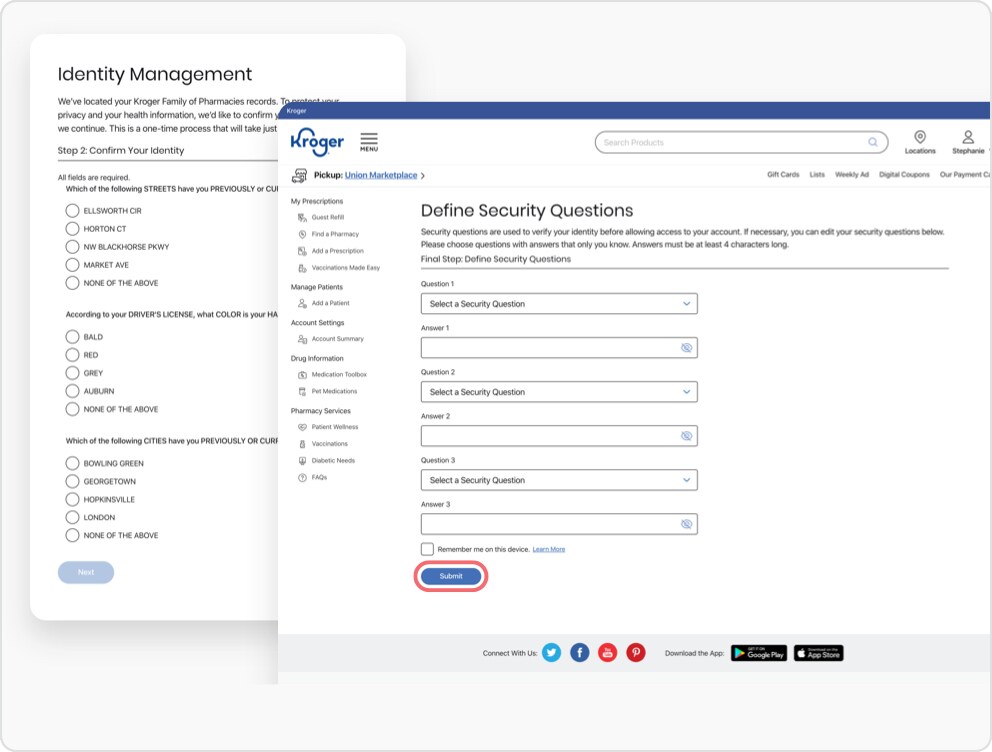992x752 pixels.
Task: Select RED hair color radio
Action: 73,355
